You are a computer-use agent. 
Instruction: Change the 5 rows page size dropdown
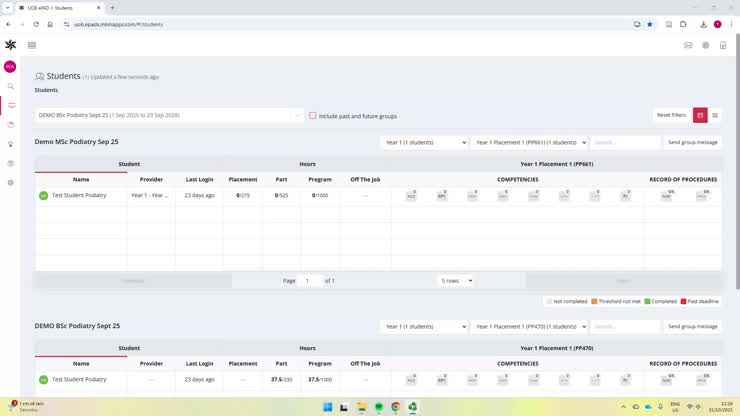(455, 281)
